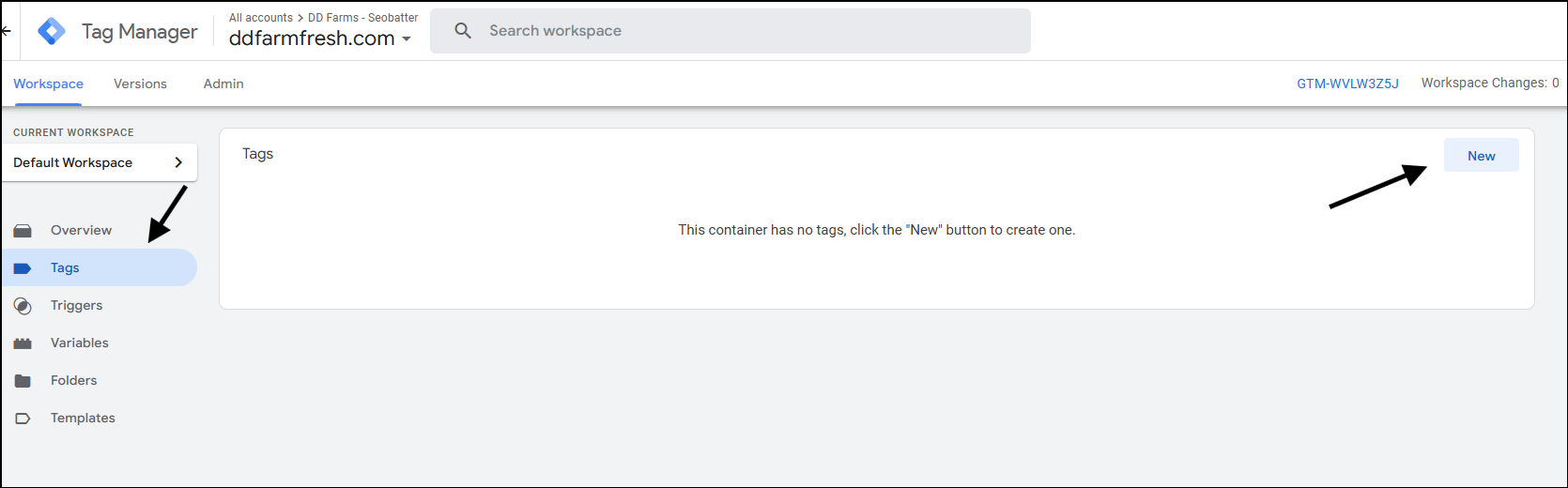The image size is (1568, 488).
Task: Click the search magnifier icon
Action: pos(463,31)
